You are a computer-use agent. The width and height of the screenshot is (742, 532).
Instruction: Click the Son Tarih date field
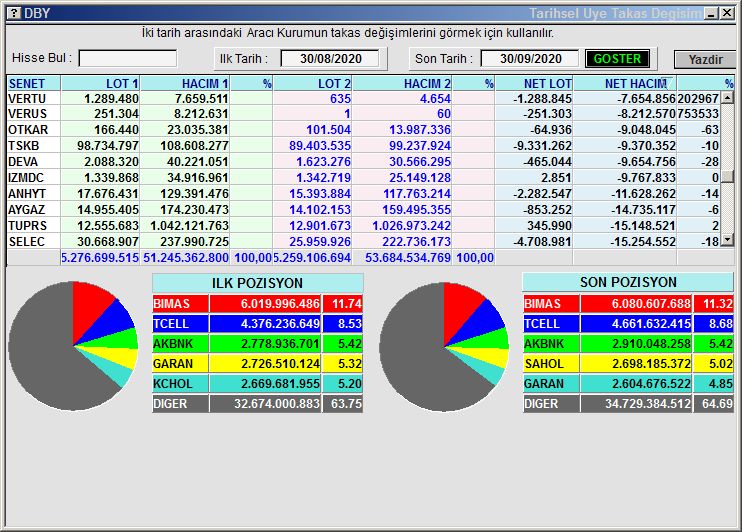coord(530,59)
